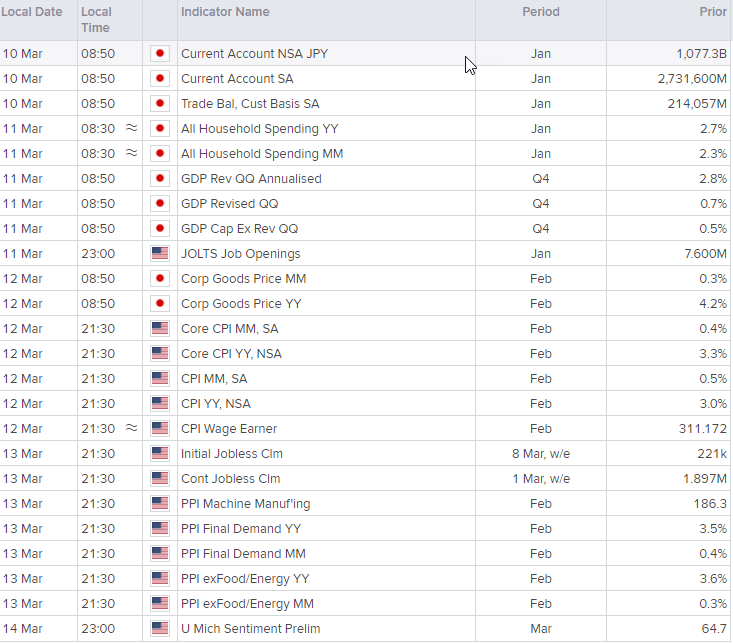
Task: Sort by the Local Time column header
Action: point(96,20)
